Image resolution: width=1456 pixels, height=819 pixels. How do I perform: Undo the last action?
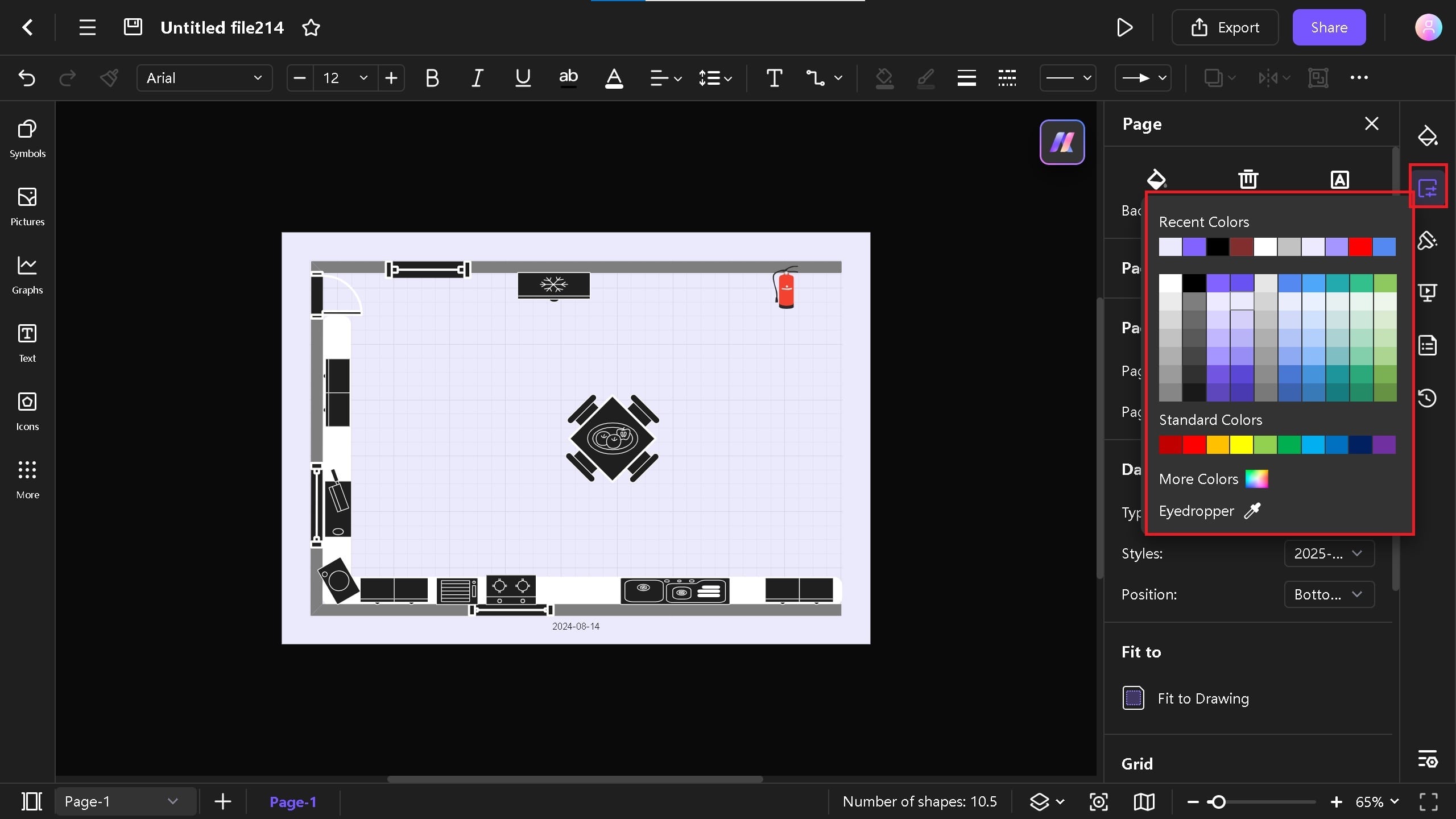[x=27, y=78]
